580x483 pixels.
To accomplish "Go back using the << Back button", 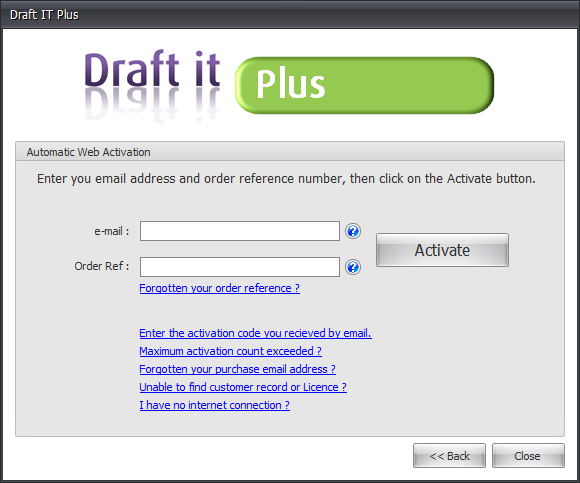I will point(449,456).
